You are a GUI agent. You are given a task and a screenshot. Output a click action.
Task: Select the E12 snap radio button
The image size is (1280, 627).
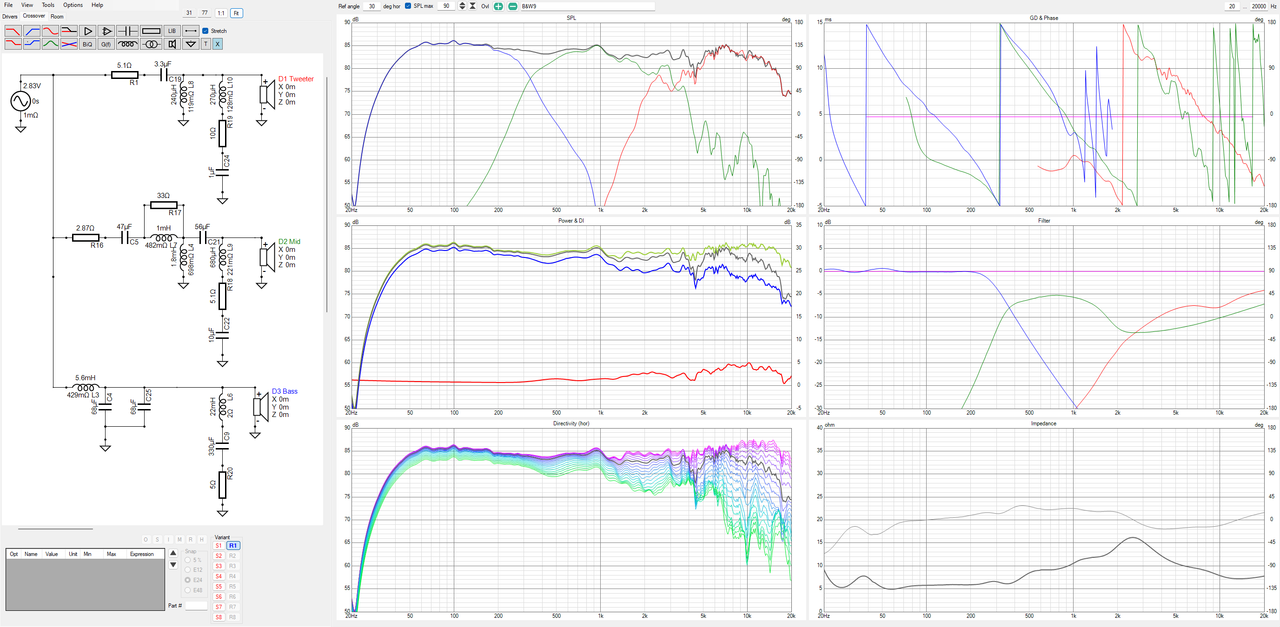188,570
